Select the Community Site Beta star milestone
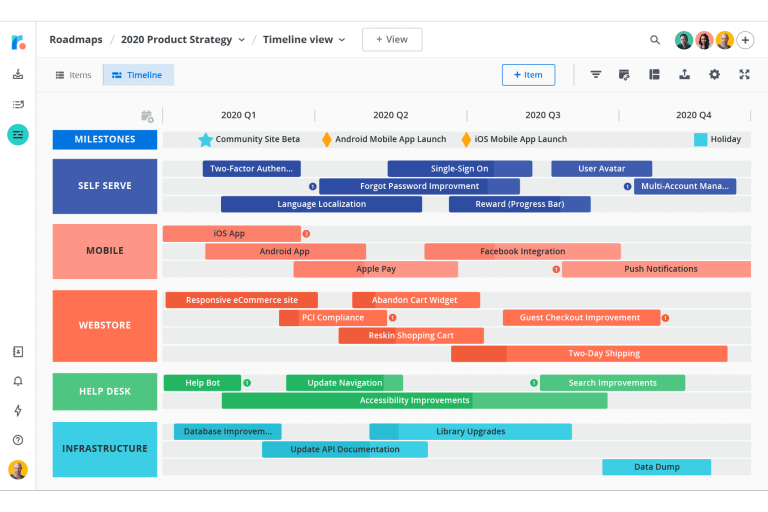Screen dimensions: 768x512 tap(206, 140)
